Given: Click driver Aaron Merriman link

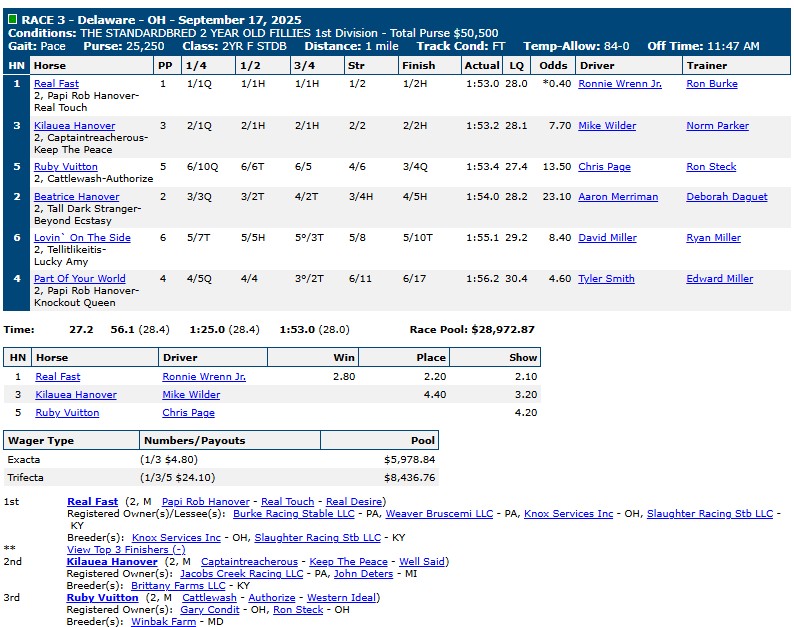Looking at the screenshot, I should point(617,197).
